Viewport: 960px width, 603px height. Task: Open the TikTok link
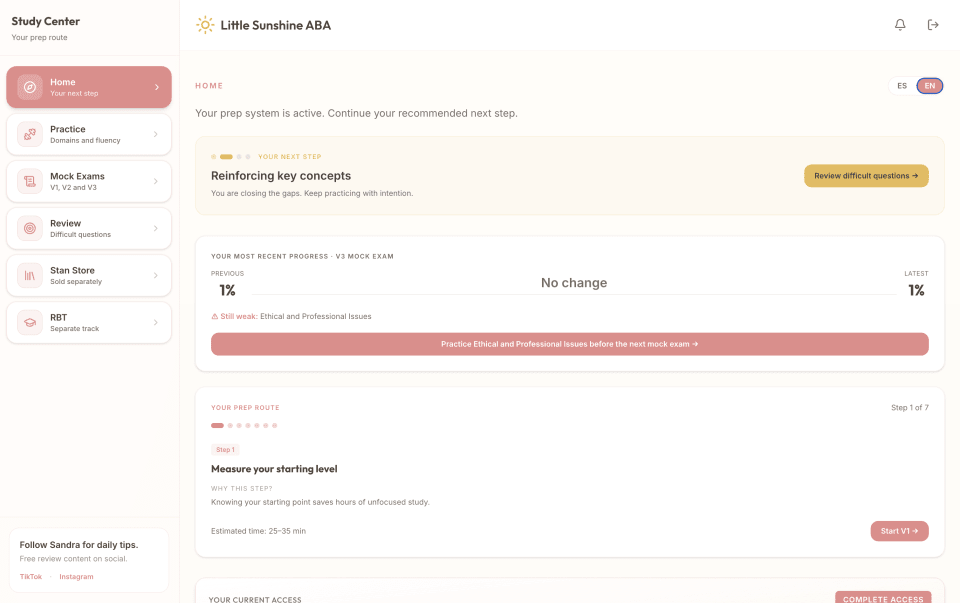[x=31, y=577]
